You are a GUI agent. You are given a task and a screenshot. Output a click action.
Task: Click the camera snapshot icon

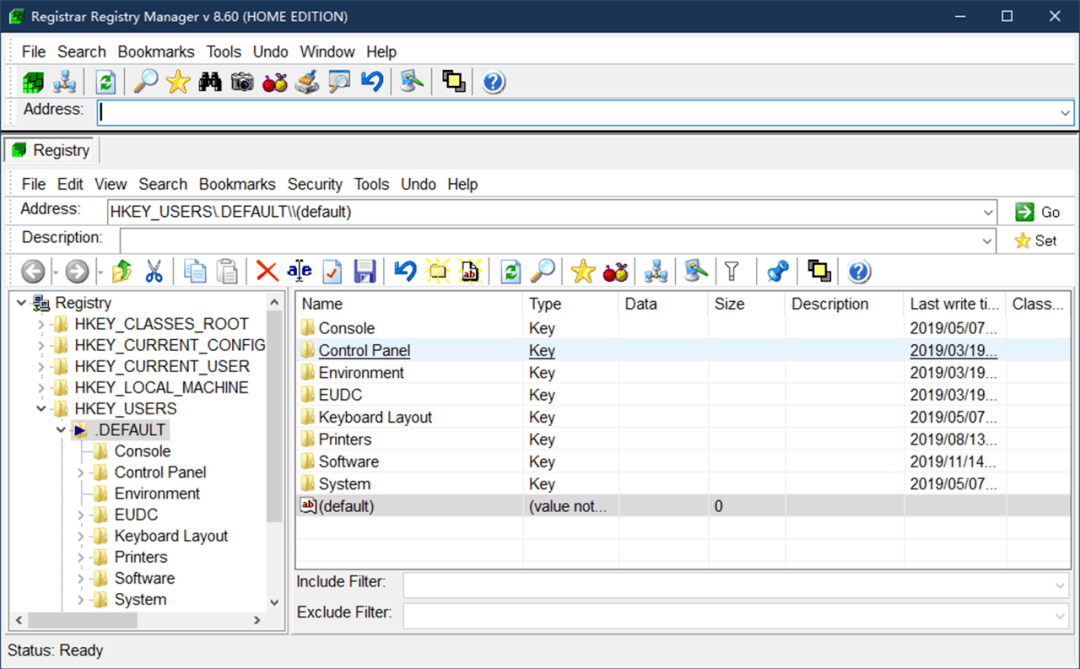(x=242, y=82)
